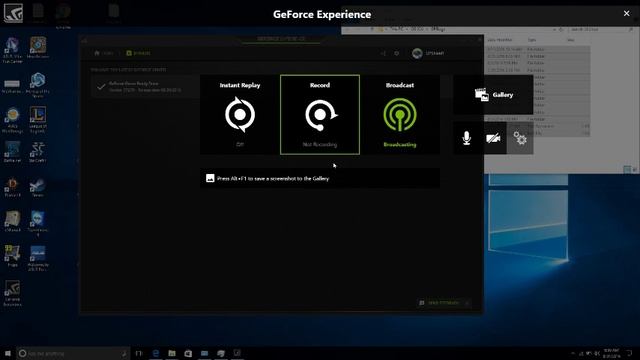Toggle the crossed-out camera icon

pyautogui.click(x=493, y=138)
